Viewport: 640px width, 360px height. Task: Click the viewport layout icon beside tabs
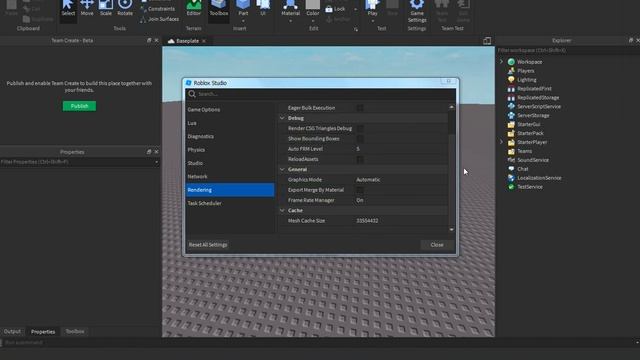point(487,41)
